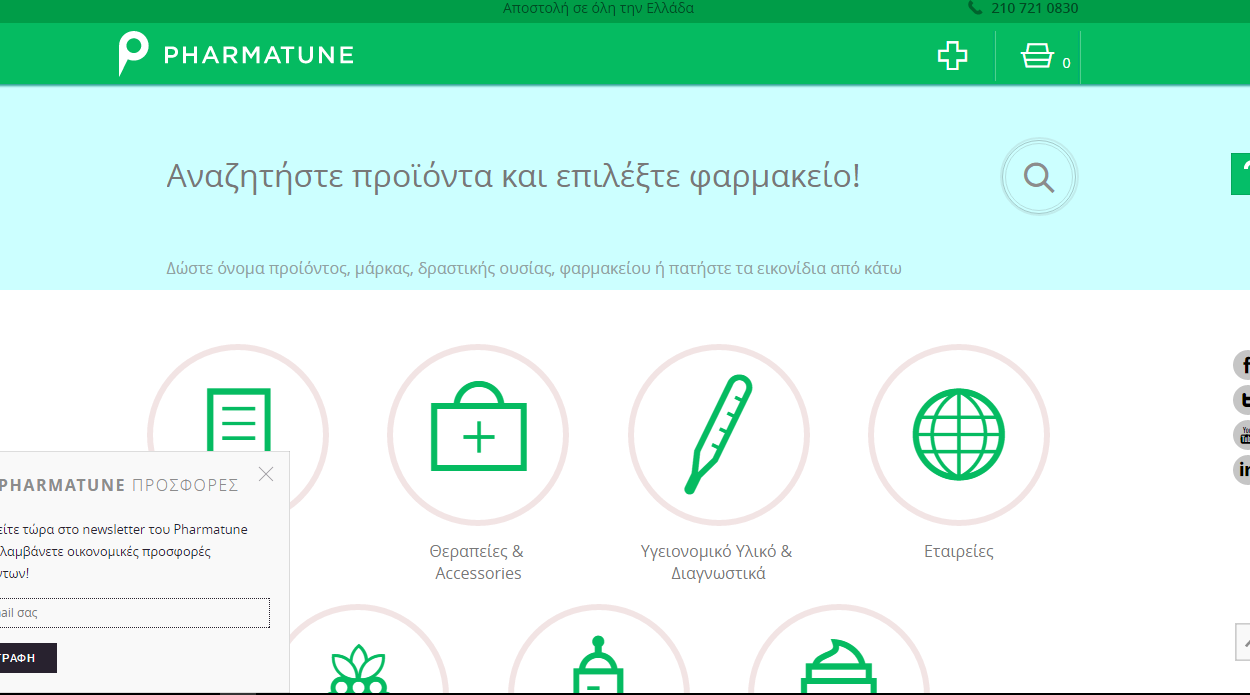The image size is (1250, 695).
Task: Select the globe Εταιρείες icon
Action: point(958,435)
